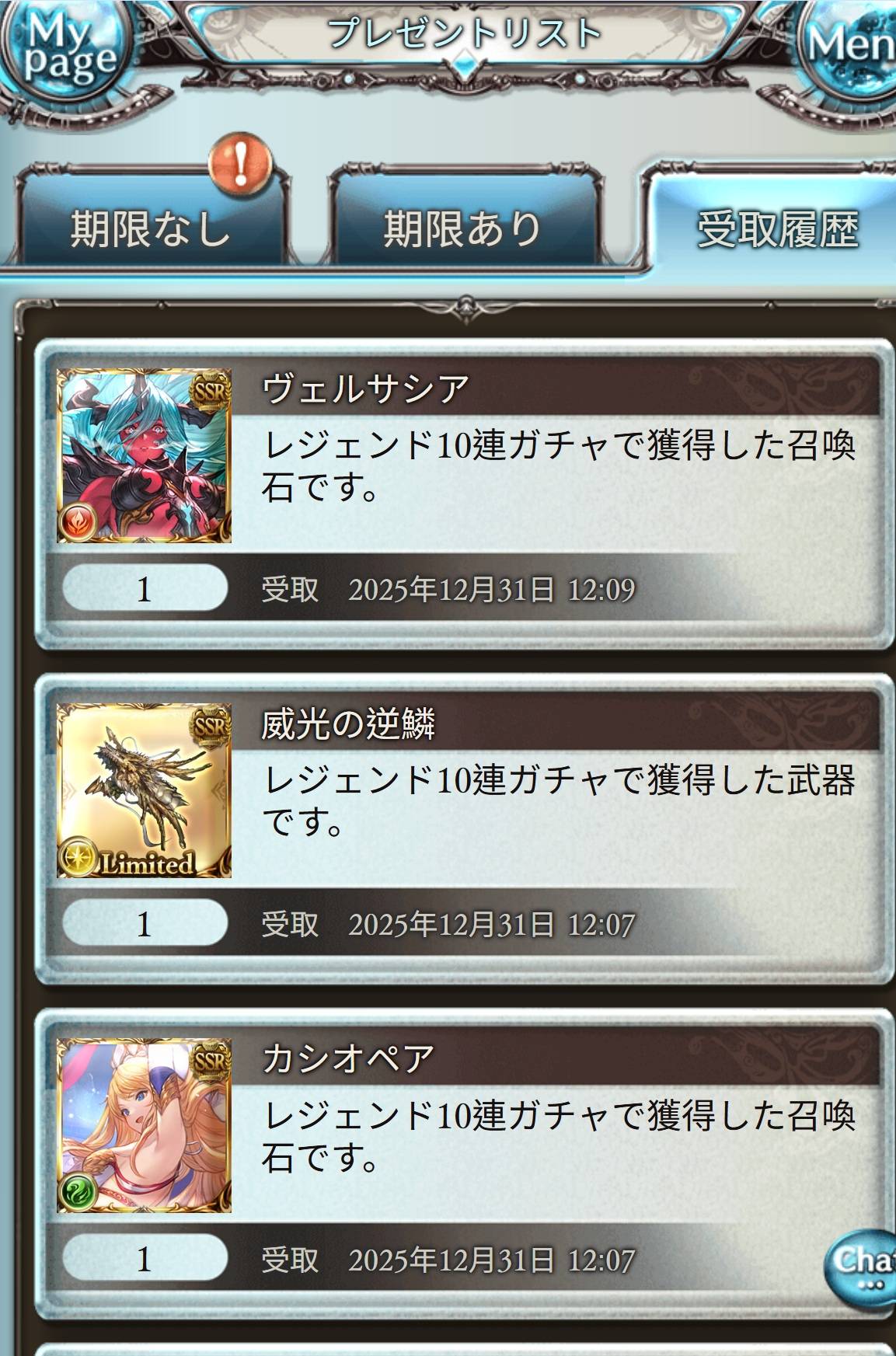
Task: Tap the ヴェルサシア summon thumbnail
Action: click(x=145, y=456)
